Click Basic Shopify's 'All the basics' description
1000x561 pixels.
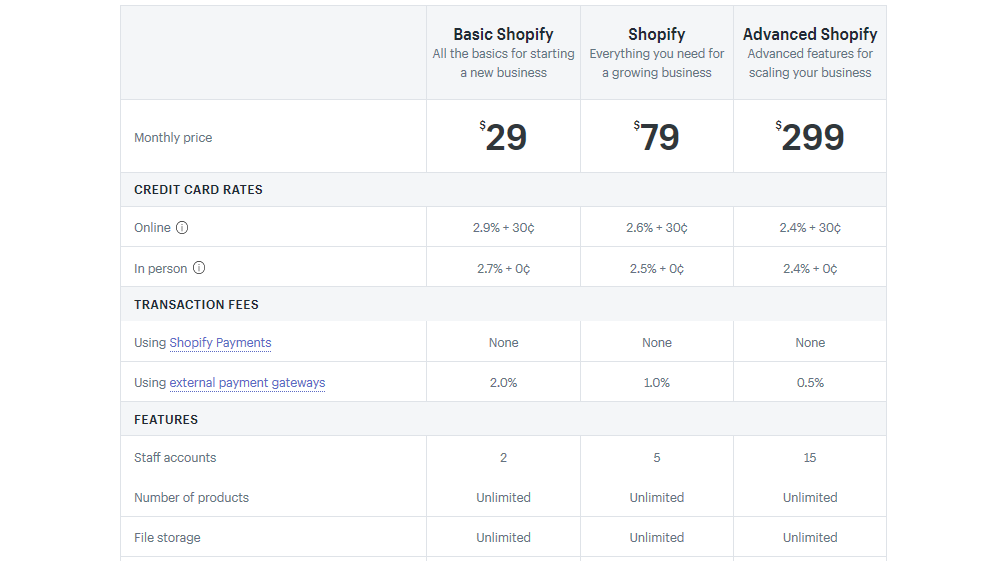(x=503, y=63)
